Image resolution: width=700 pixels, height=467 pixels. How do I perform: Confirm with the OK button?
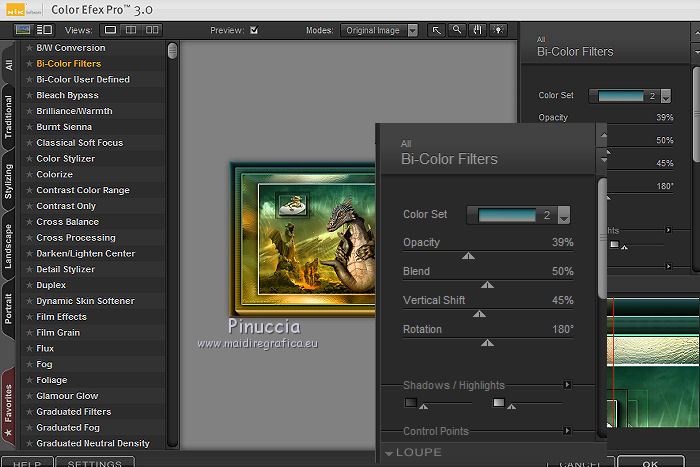click(x=650, y=463)
